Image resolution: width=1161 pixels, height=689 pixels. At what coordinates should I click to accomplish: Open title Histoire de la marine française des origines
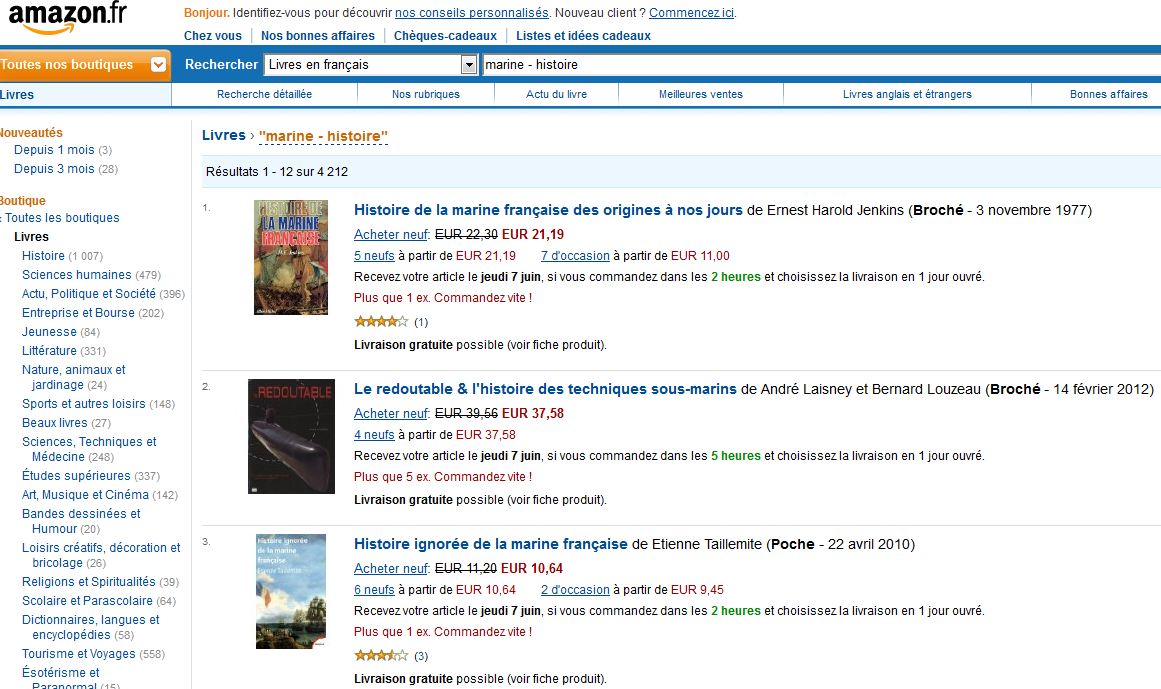[x=548, y=209]
